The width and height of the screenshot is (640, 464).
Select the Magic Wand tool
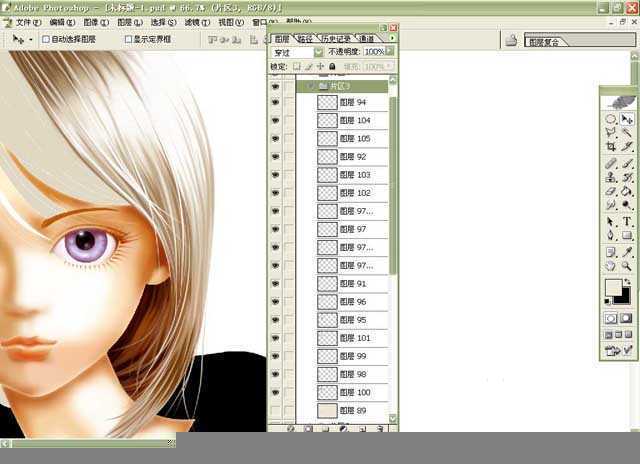tap(627, 132)
